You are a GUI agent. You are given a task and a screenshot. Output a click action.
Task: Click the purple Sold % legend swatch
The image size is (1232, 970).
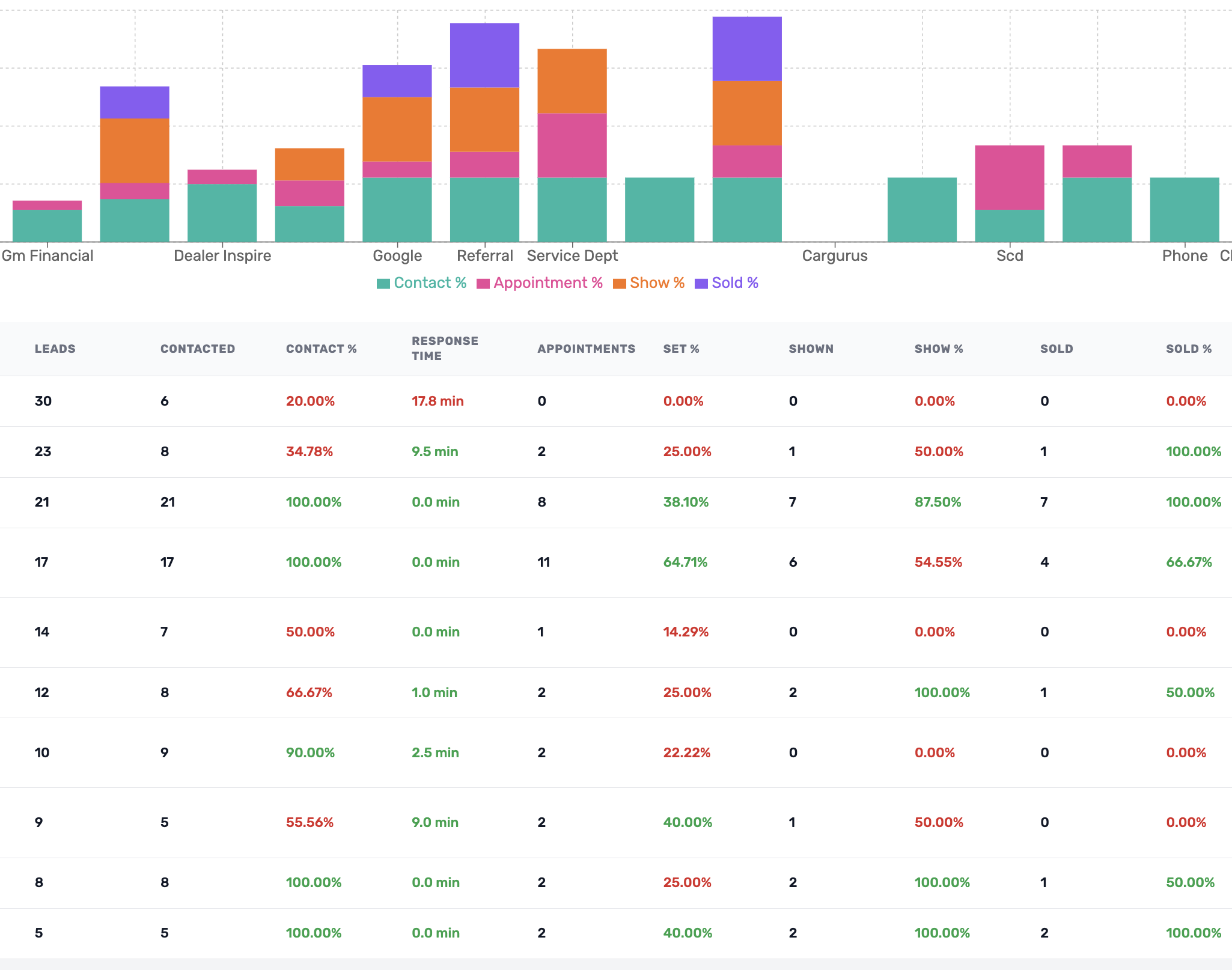click(x=701, y=284)
